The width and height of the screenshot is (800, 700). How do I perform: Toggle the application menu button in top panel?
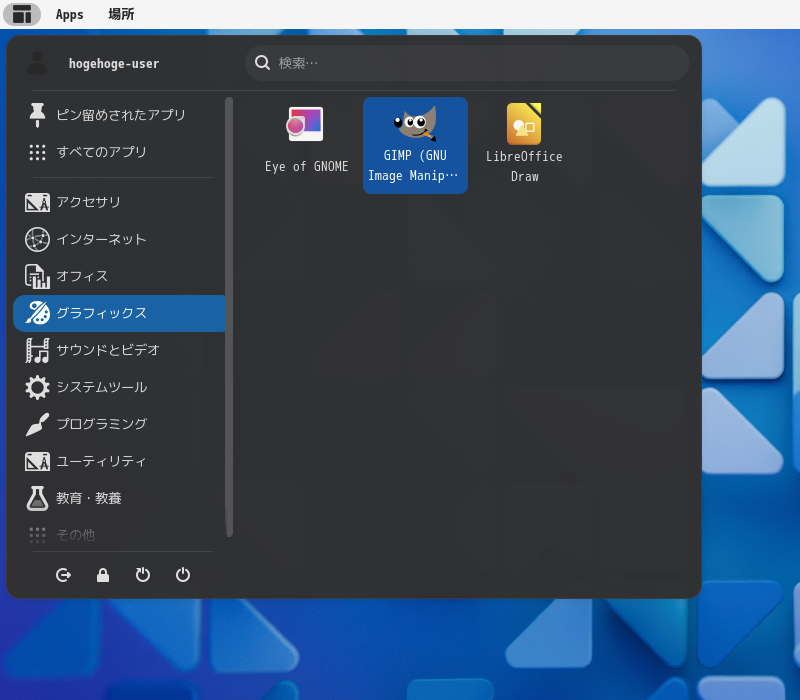click(22, 14)
